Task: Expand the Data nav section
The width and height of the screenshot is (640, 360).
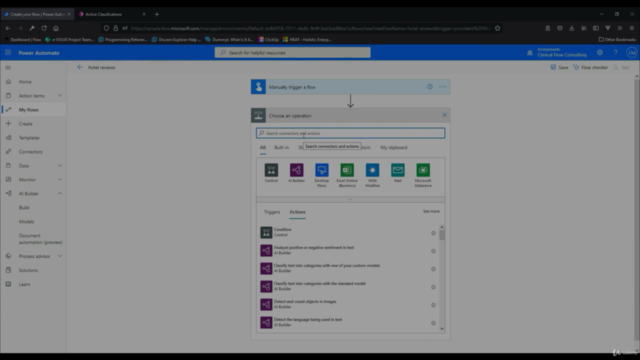Action: tap(60, 165)
